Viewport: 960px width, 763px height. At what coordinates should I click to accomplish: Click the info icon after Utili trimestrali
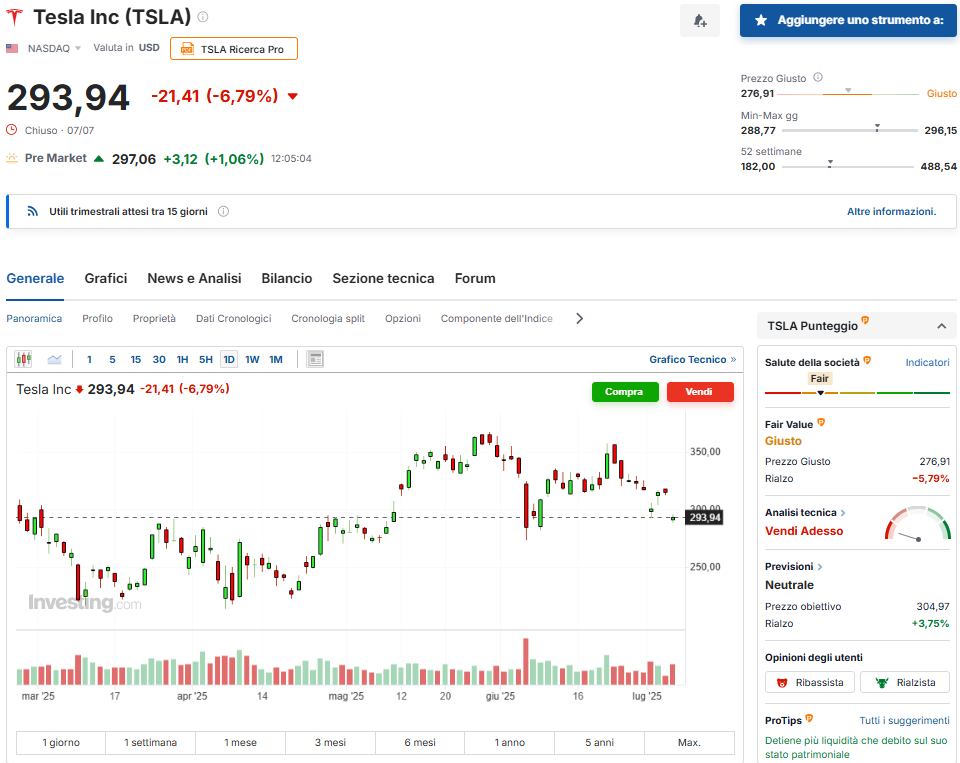click(x=223, y=211)
